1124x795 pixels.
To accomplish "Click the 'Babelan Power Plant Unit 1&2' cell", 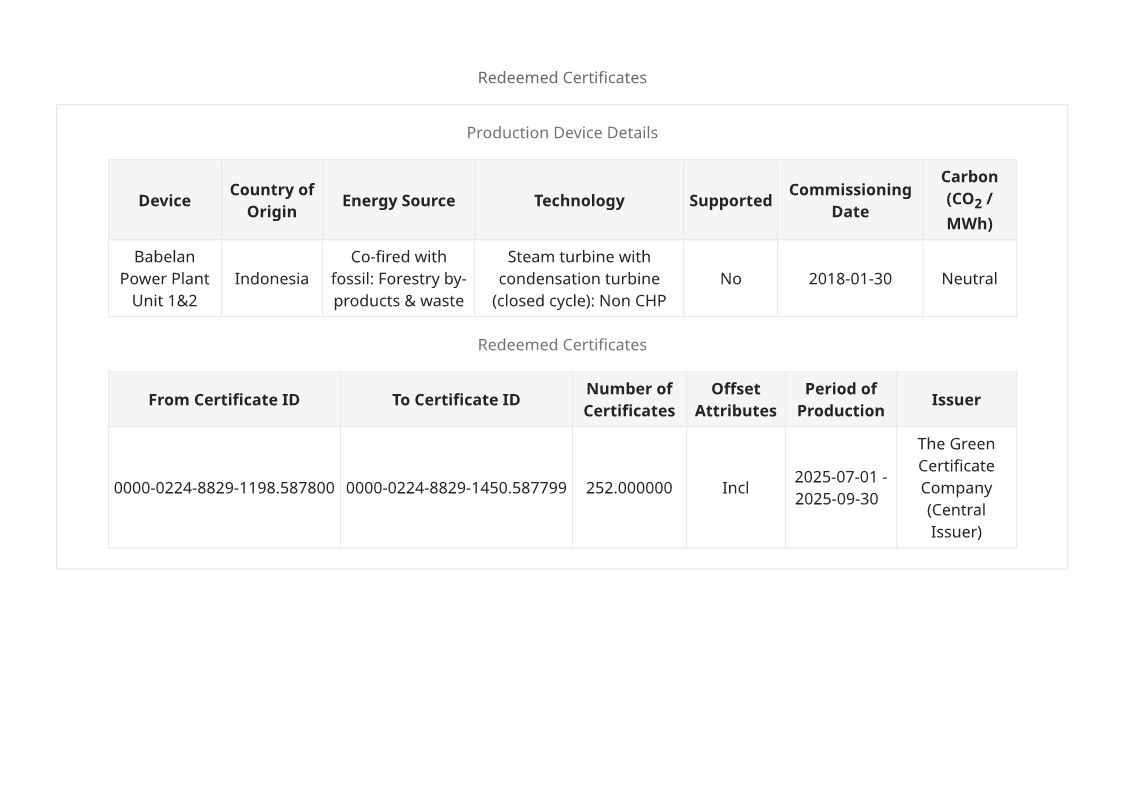I will pyautogui.click(x=165, y=278).
